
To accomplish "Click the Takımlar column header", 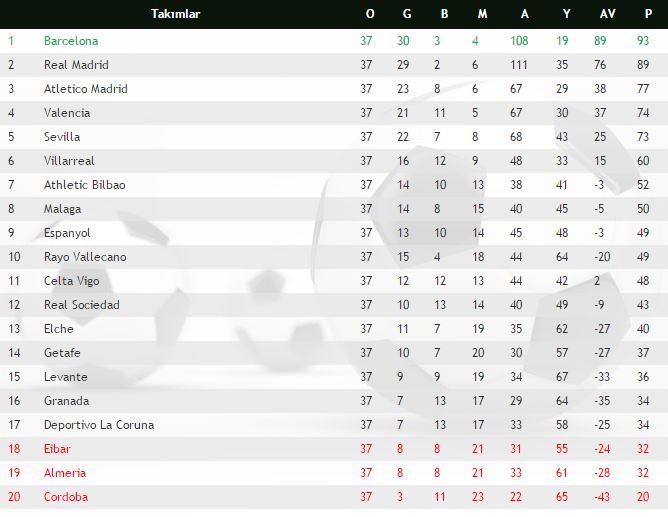I will click(x=175, y=14).
